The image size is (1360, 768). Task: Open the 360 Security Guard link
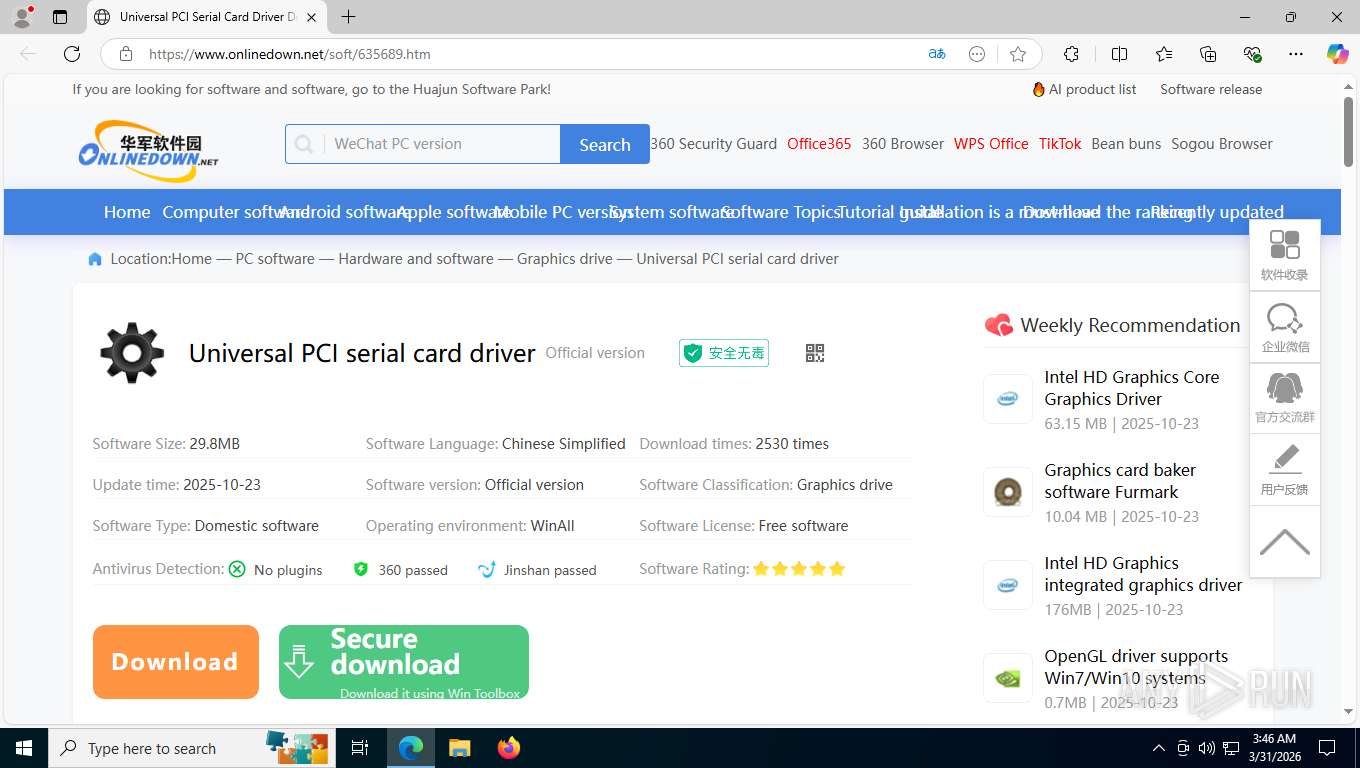click(x=713, y=144)
